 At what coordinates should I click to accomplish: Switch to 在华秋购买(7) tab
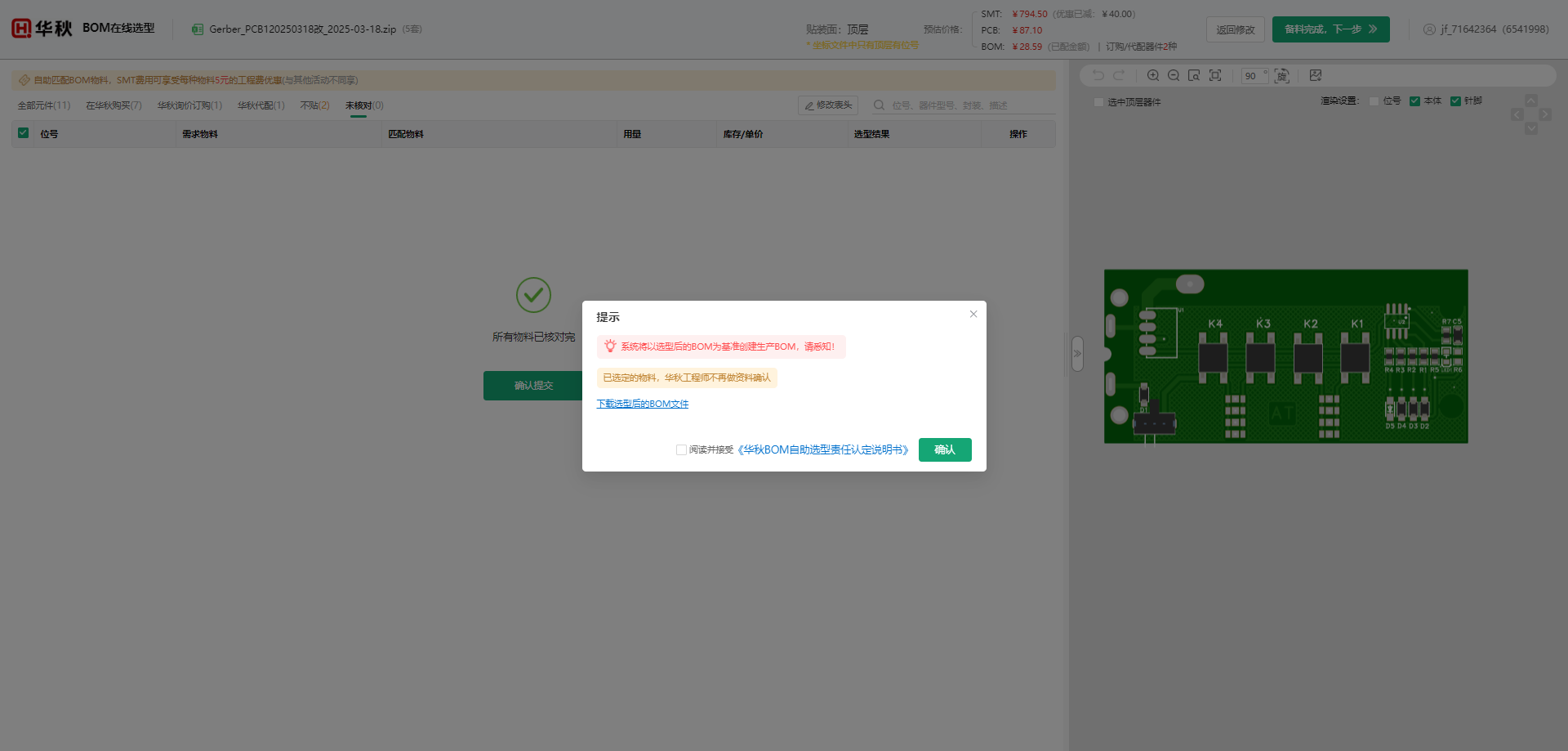[x=114, y=105]
